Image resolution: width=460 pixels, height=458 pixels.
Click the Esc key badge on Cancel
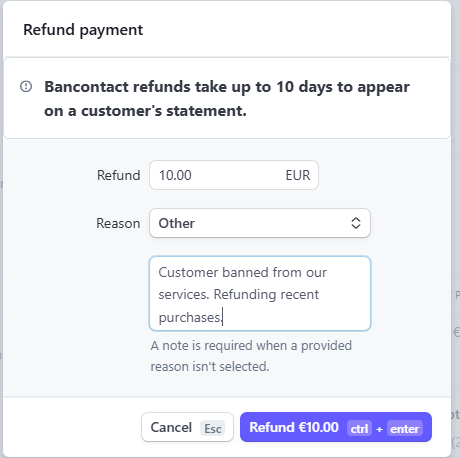[213, 428]
